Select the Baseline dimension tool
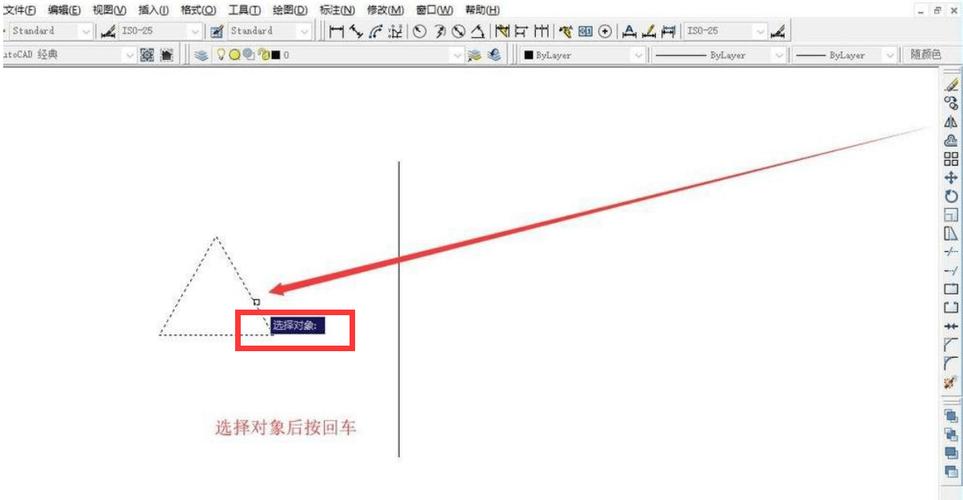This screenshot has width=963, height=500. point(521,31)
